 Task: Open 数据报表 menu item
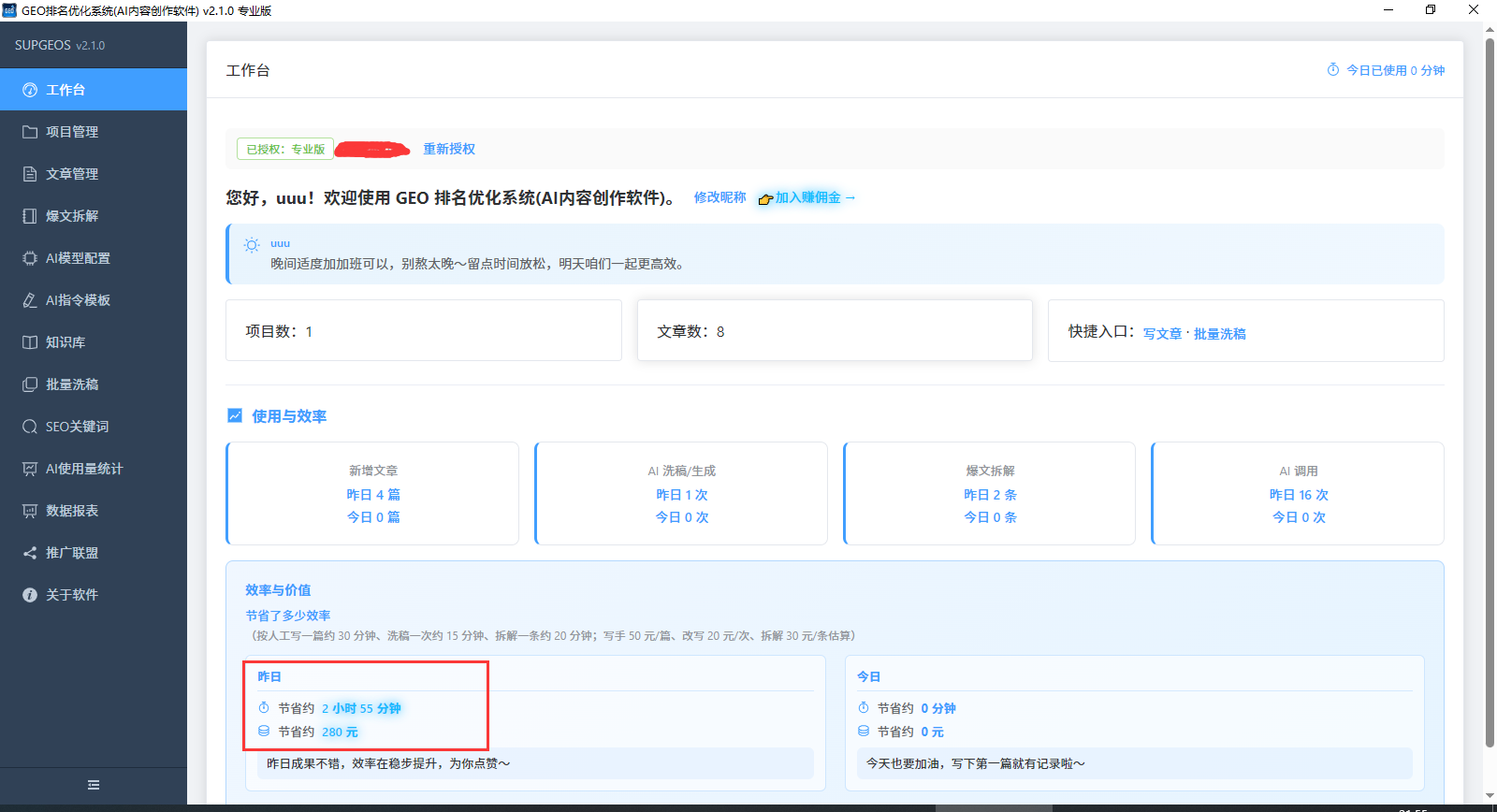94,511
